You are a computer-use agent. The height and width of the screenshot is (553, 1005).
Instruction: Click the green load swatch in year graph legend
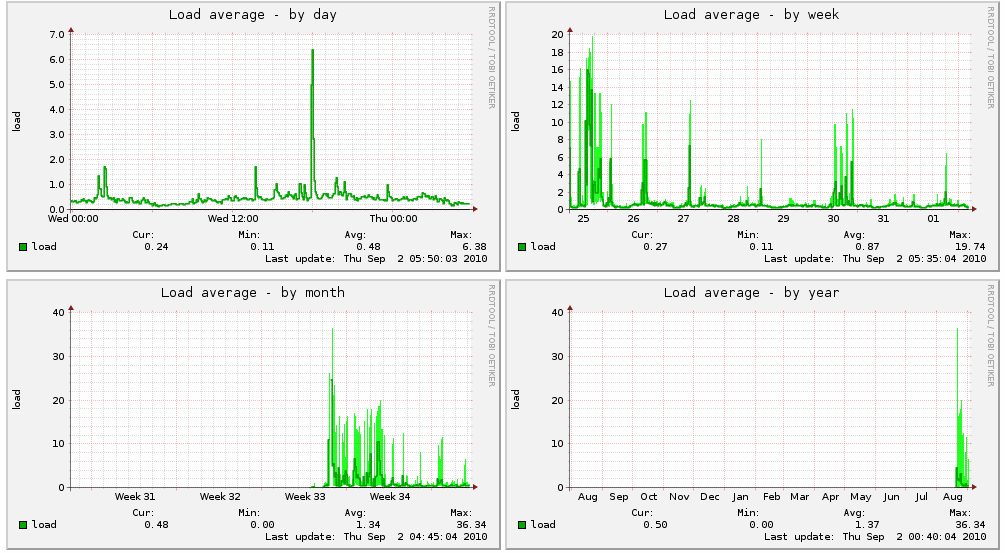[522, 525]
